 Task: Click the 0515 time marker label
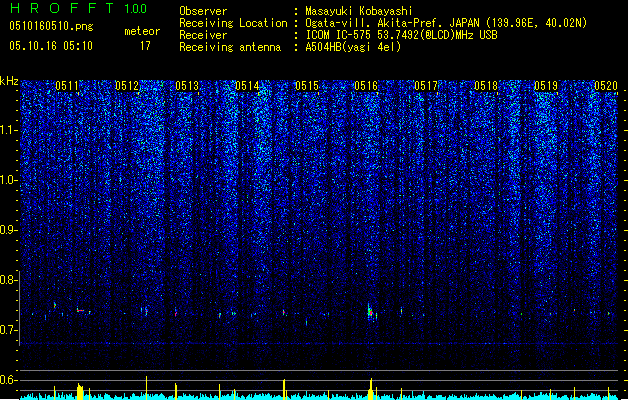(x=307, y=86)
